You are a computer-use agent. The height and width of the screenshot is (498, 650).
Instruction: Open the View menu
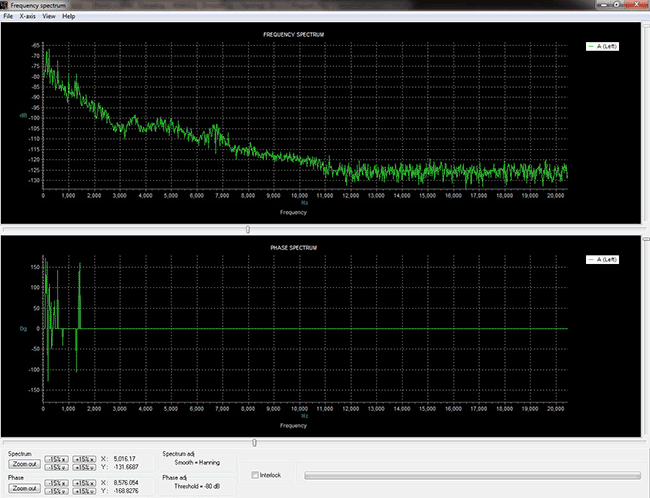pyautogui.click(x=49, y=17)
